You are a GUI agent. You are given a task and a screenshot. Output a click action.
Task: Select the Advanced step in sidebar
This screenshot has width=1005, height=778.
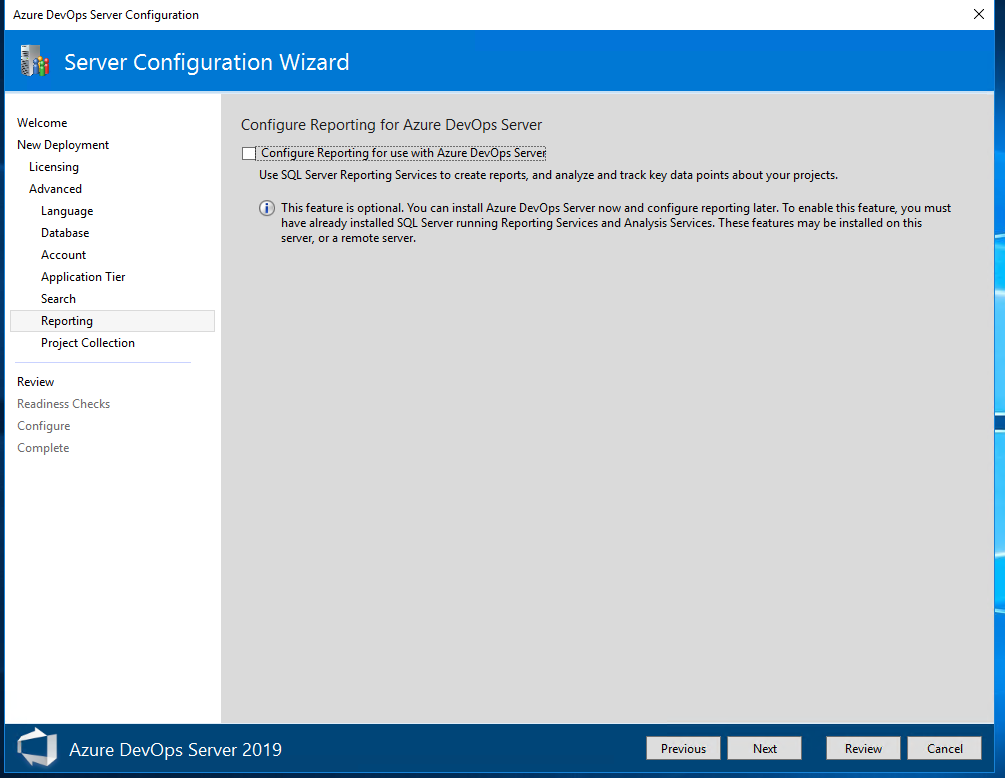tap(55, 188)
